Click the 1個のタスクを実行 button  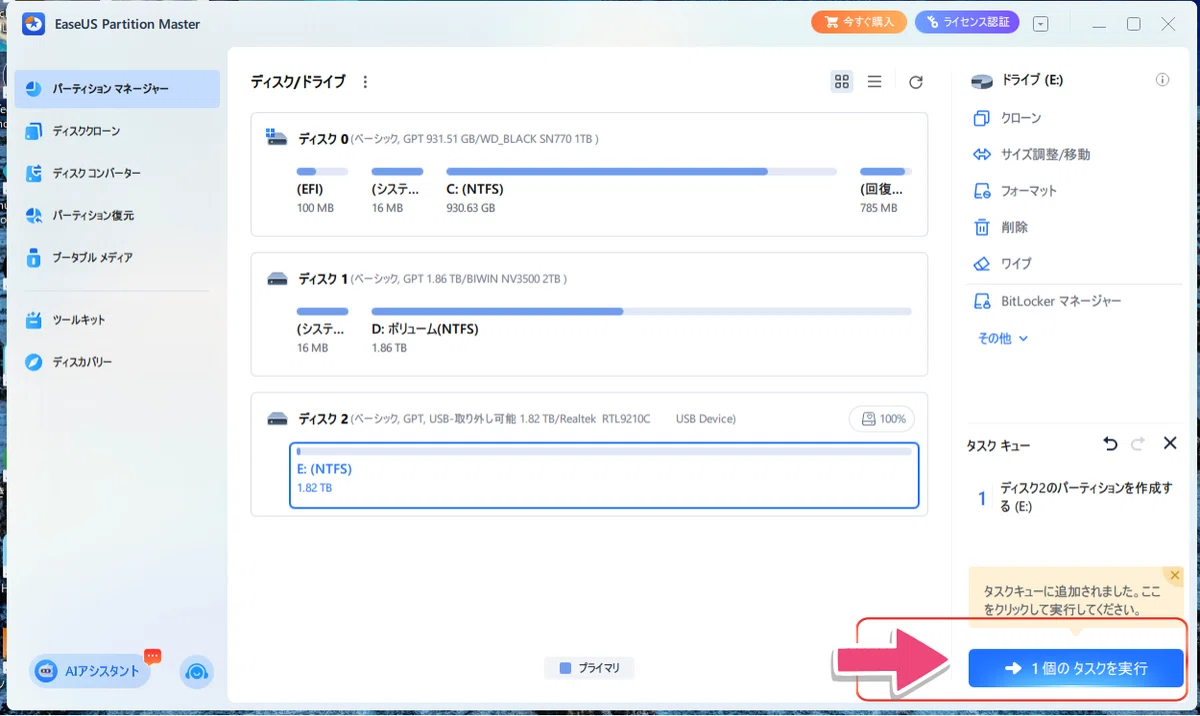[1075, 668]
